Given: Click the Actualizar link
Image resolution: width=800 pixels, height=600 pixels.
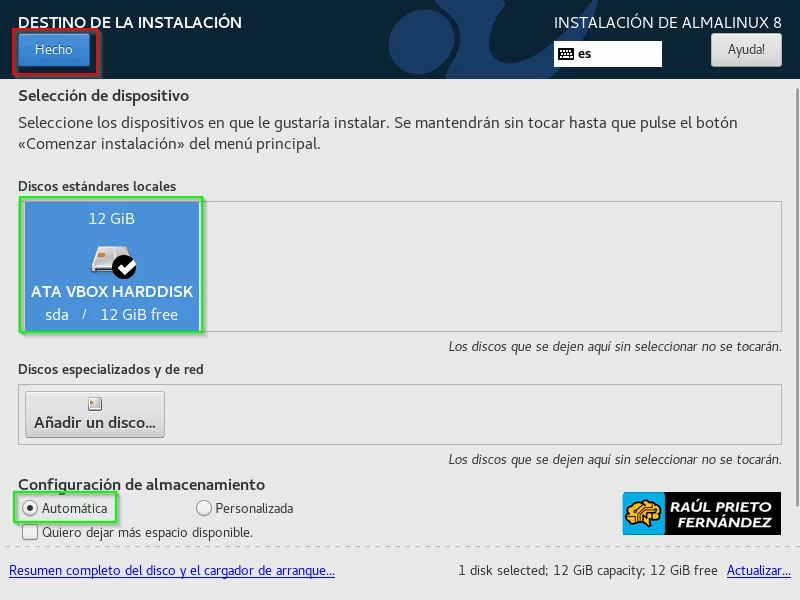Looking at the screenshot, I should point(758,570).
